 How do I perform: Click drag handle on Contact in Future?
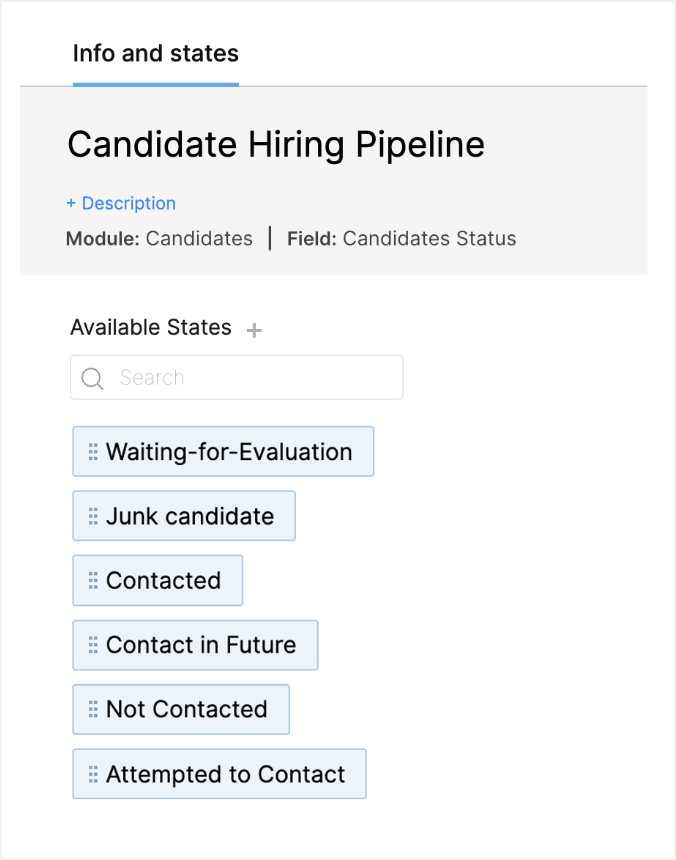coord(93,645)
